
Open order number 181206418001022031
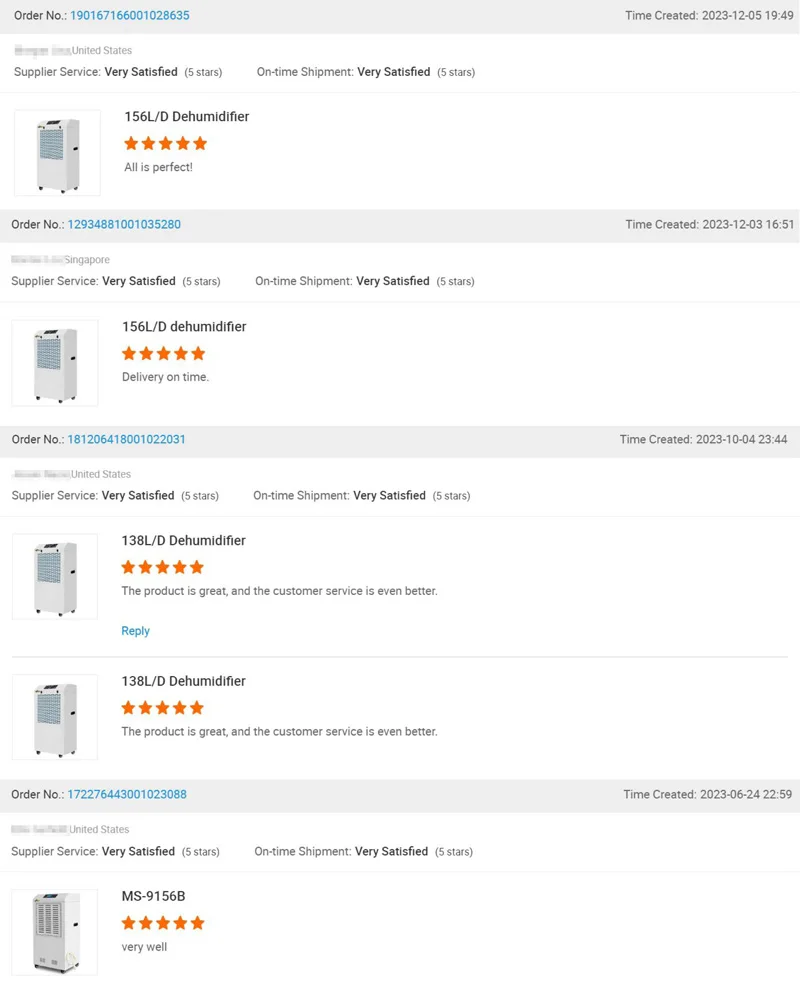(126, 440)
